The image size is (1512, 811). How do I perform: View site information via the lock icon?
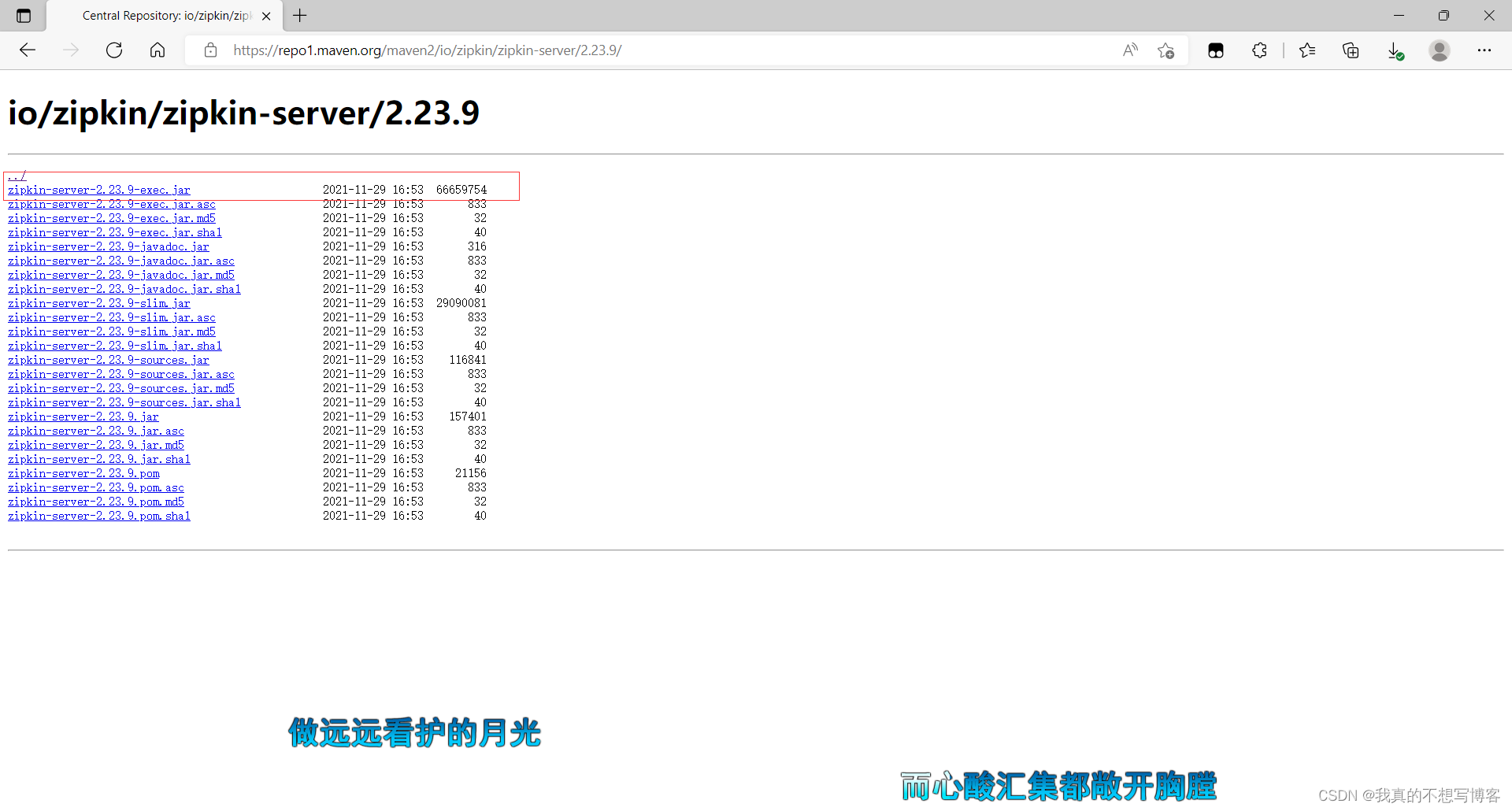(x=210, y=50)
